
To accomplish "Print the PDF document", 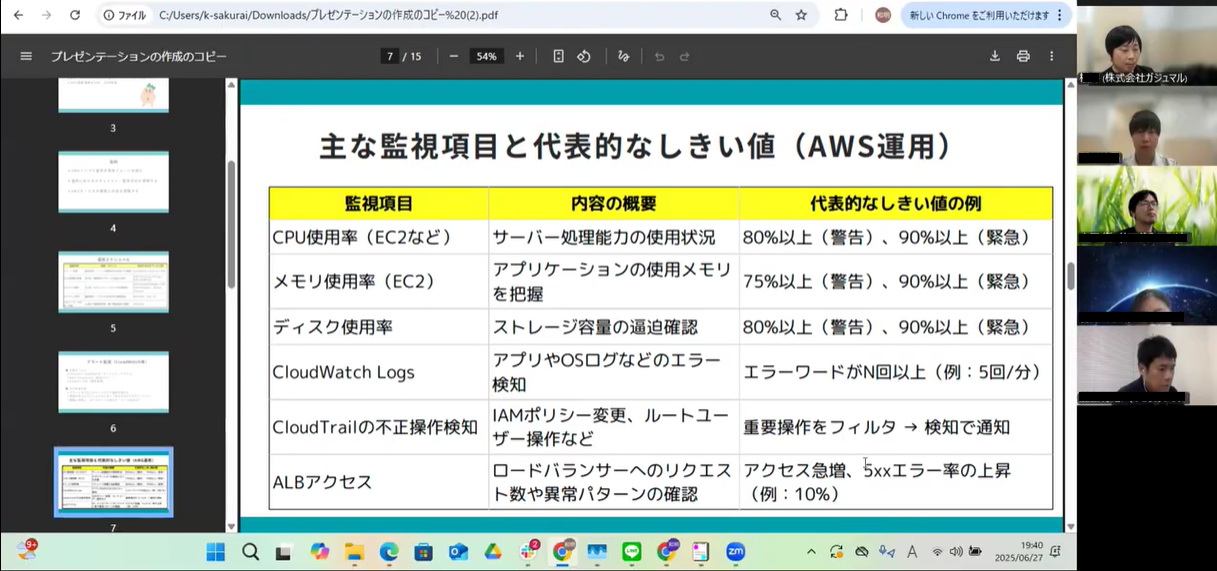I will [1023, 56].
